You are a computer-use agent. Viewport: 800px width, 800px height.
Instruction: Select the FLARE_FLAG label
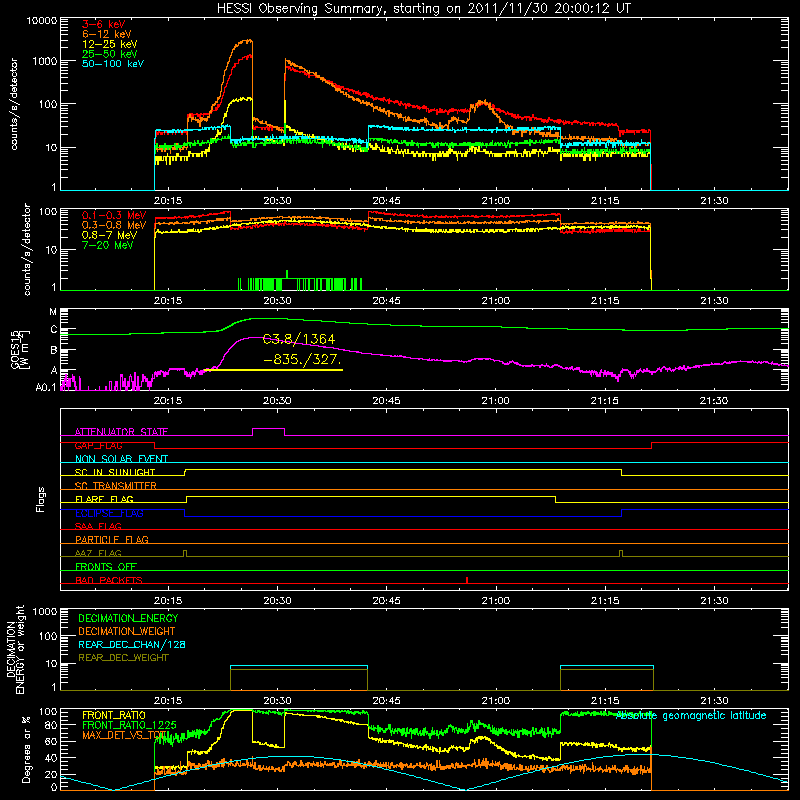tap(104, 499)
